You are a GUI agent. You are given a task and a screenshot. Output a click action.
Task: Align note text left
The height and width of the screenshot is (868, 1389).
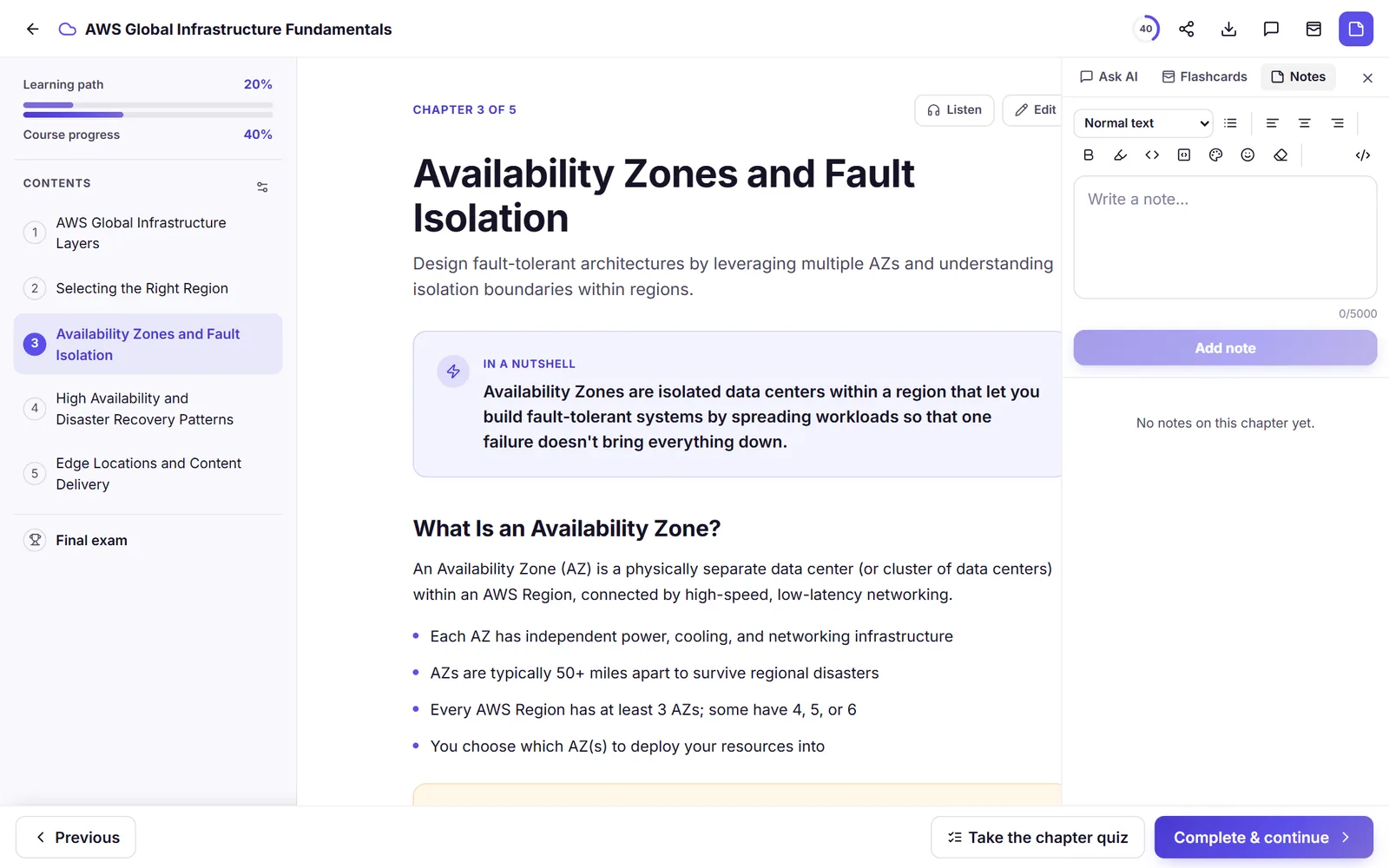[x=1272, y=123]
